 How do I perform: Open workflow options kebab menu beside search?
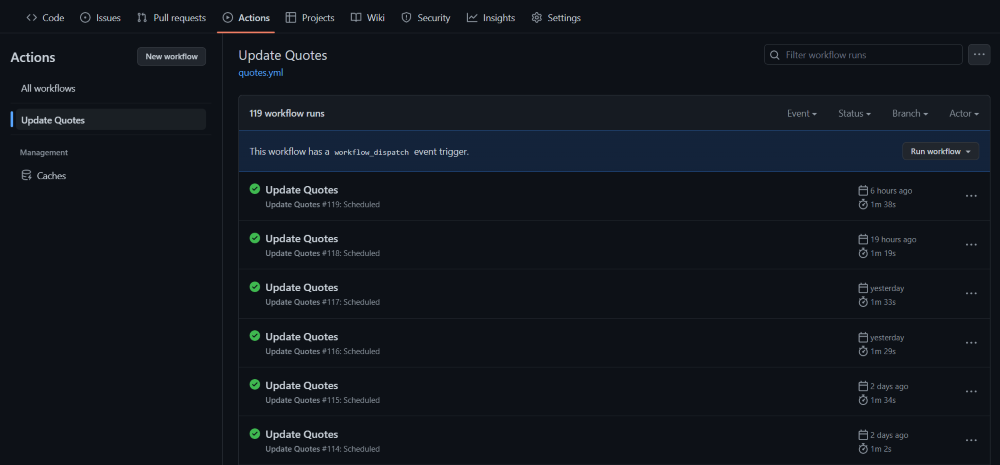click(980, 55)
